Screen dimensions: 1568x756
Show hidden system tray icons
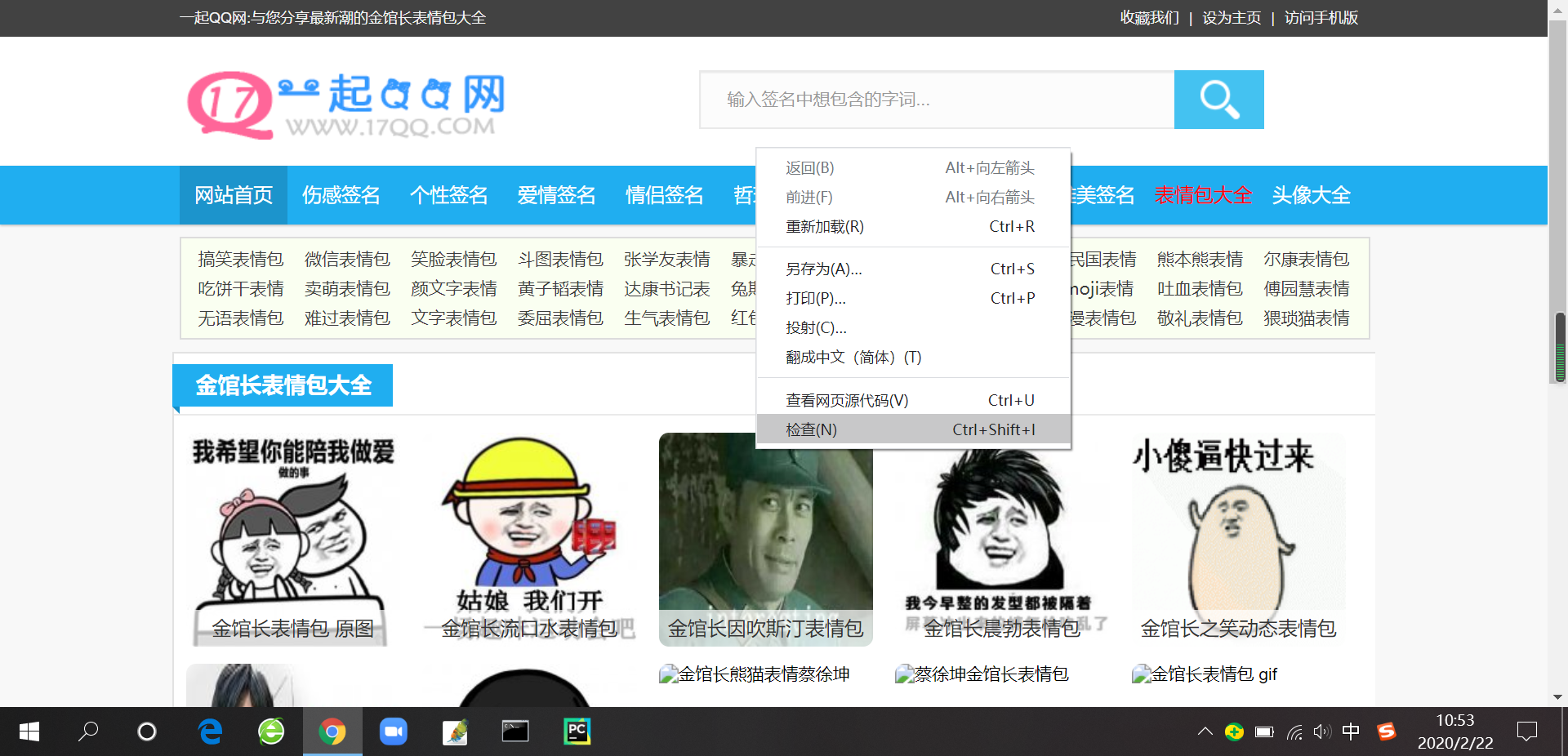coord(1204,732)
